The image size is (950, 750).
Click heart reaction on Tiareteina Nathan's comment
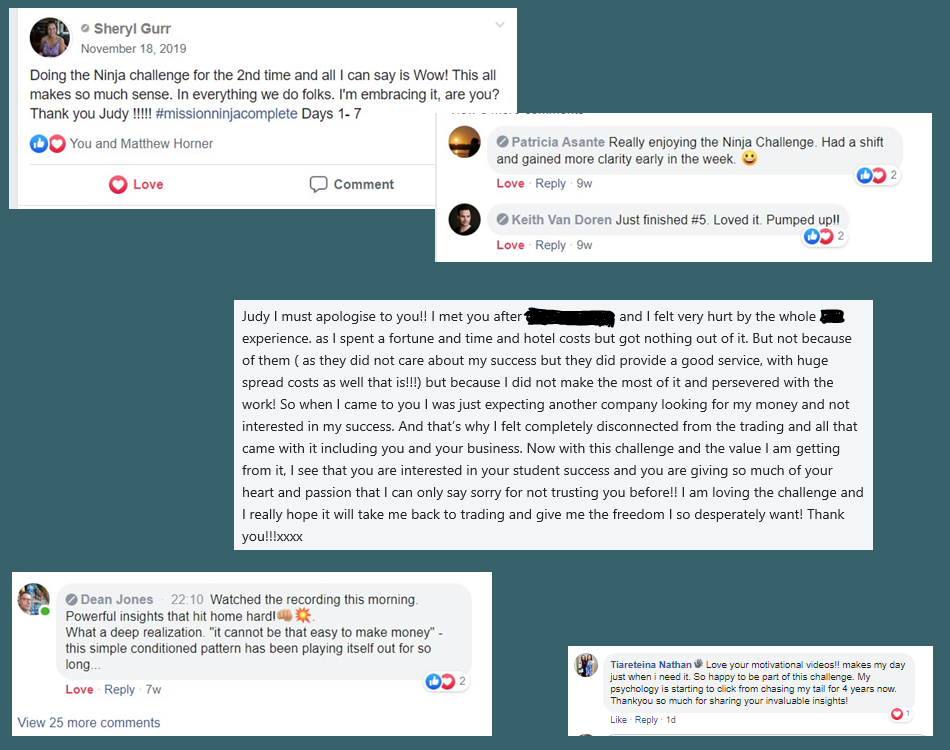pyautogui.click(x=897, y=714)
